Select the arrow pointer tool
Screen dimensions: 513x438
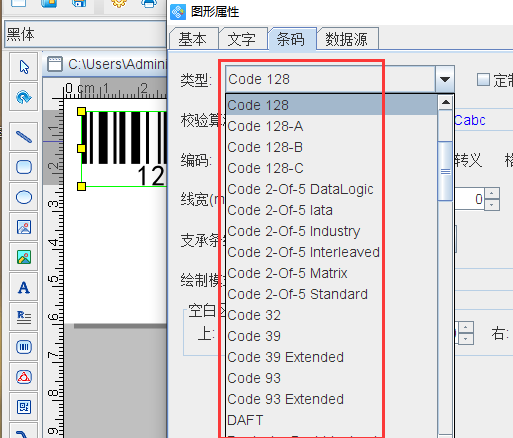[x=24, y=67]
